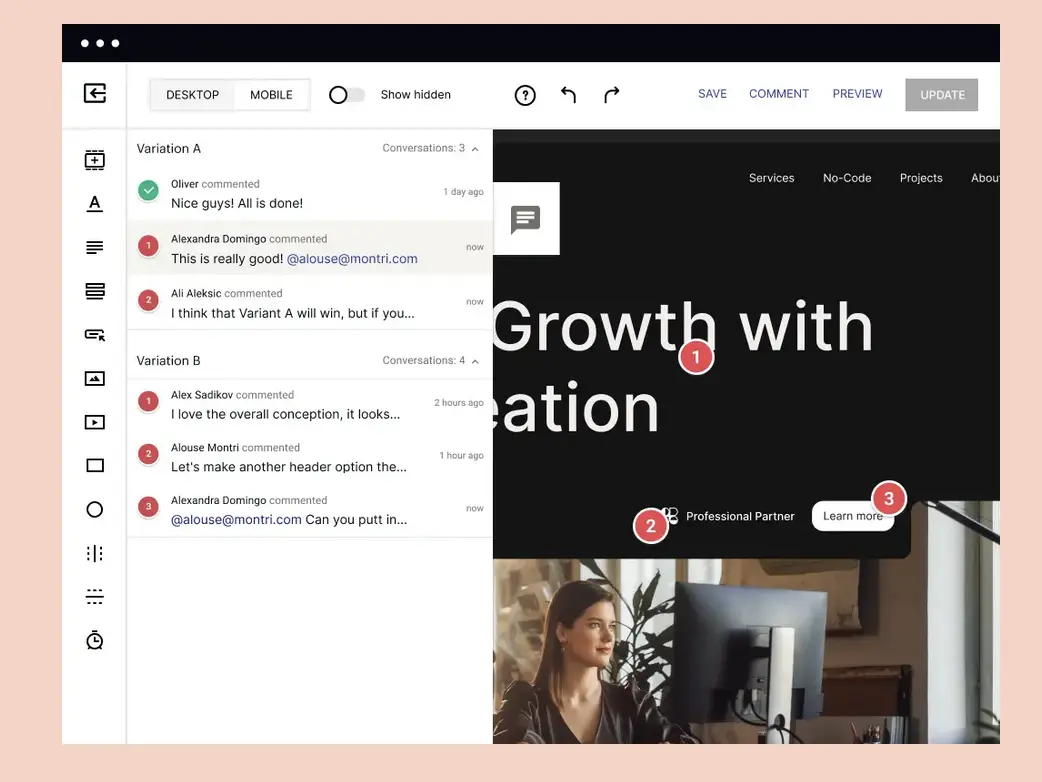Collapse the Variation A conversations
This screenshot has width=1042, height=782.
pos(475,147)
